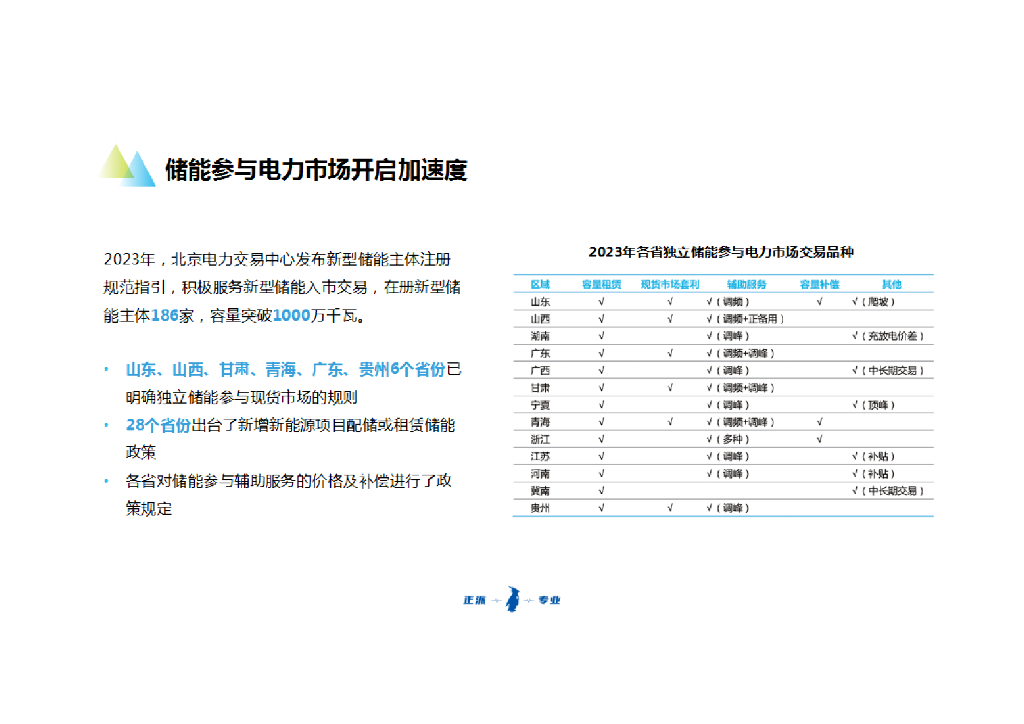Click the footer word 专业
The width and height of the screenshot is (1024, 724).
click(549, 600)
